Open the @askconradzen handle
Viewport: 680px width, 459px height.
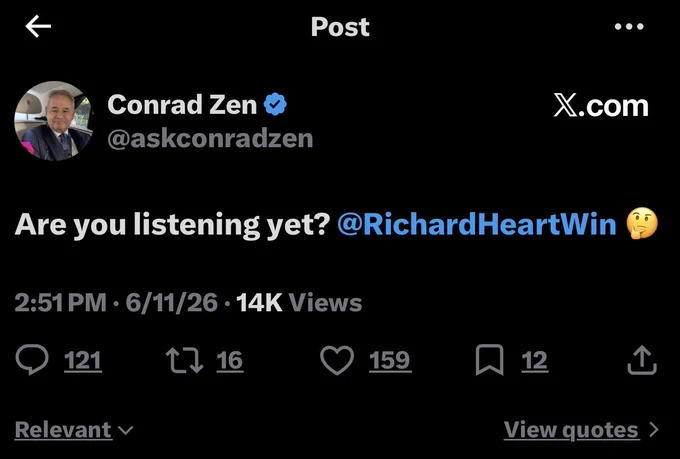(x=210, y=138)
